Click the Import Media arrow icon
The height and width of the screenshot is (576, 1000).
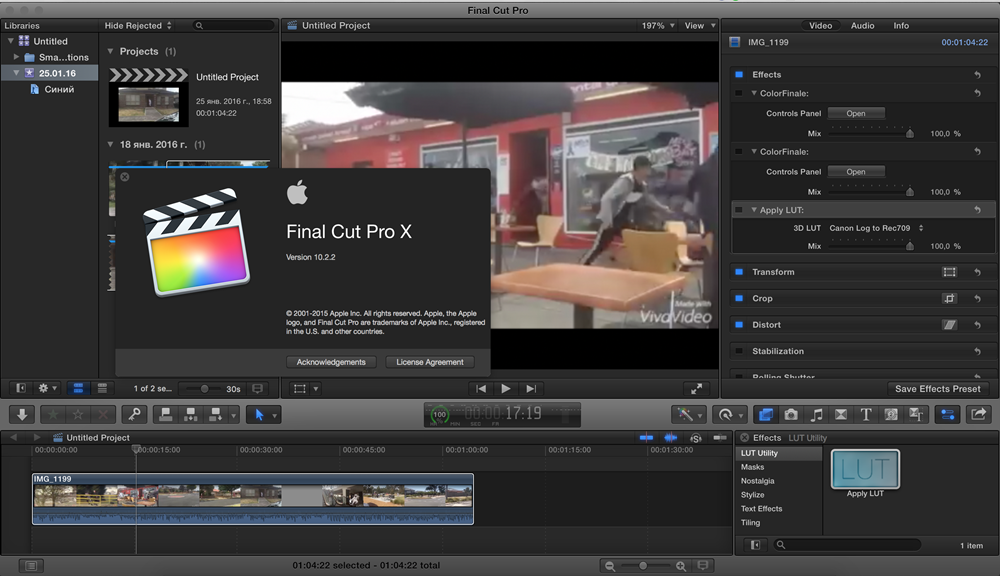coord(24,414)
